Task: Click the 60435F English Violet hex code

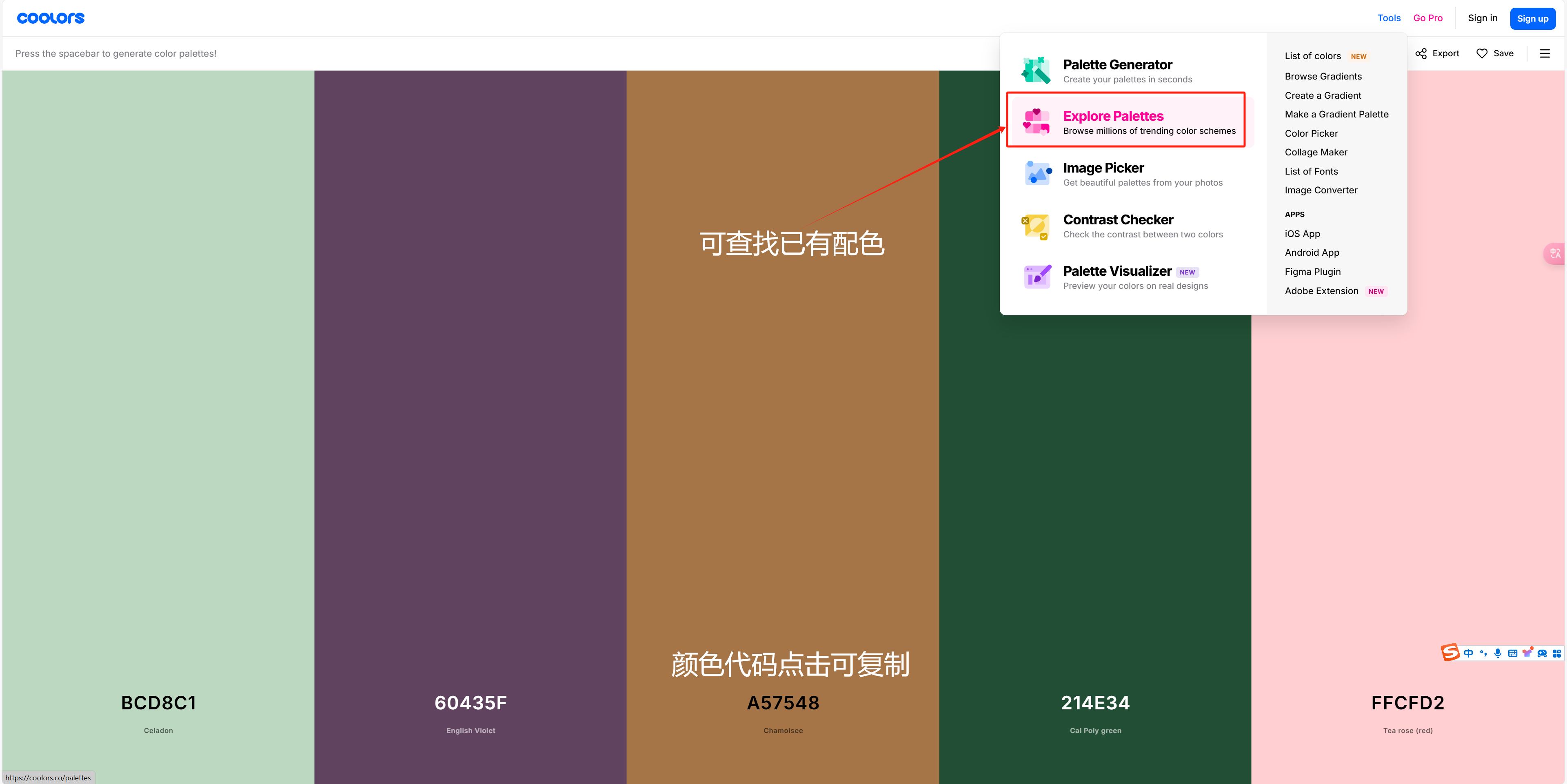Action: click(470, 703)
